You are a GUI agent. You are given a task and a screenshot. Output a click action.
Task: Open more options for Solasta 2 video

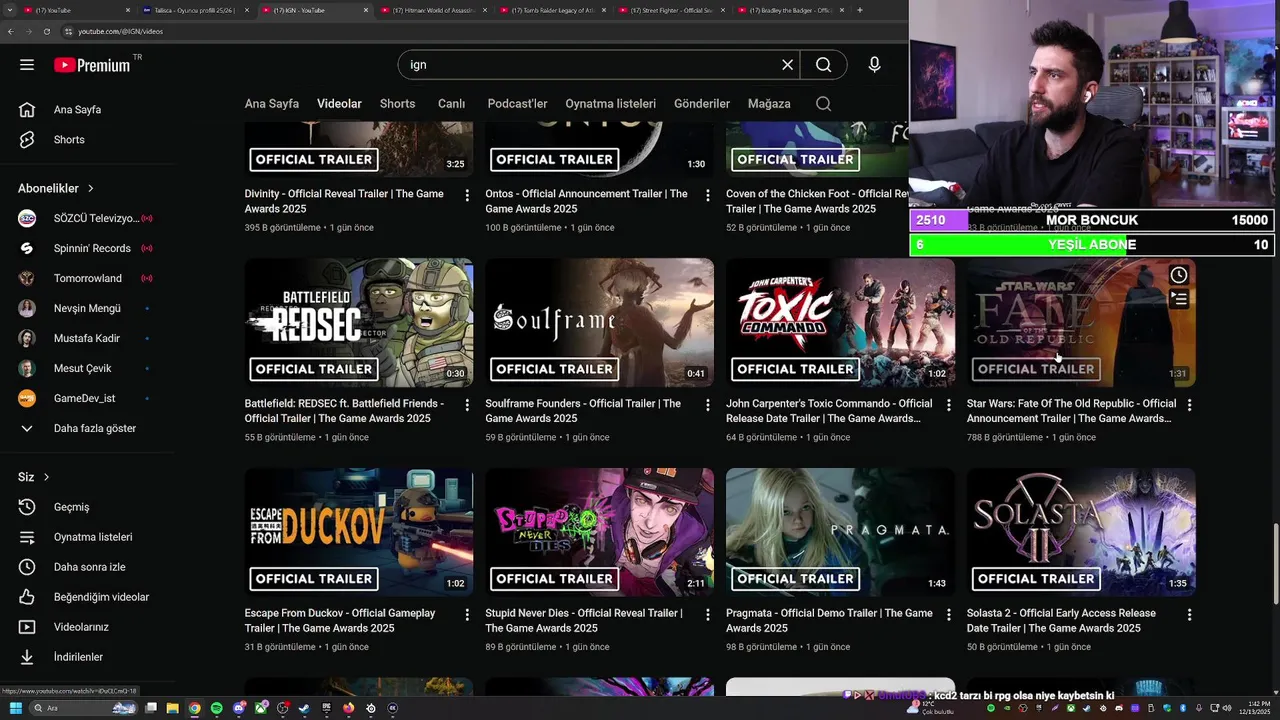[x=1189, y=615]
